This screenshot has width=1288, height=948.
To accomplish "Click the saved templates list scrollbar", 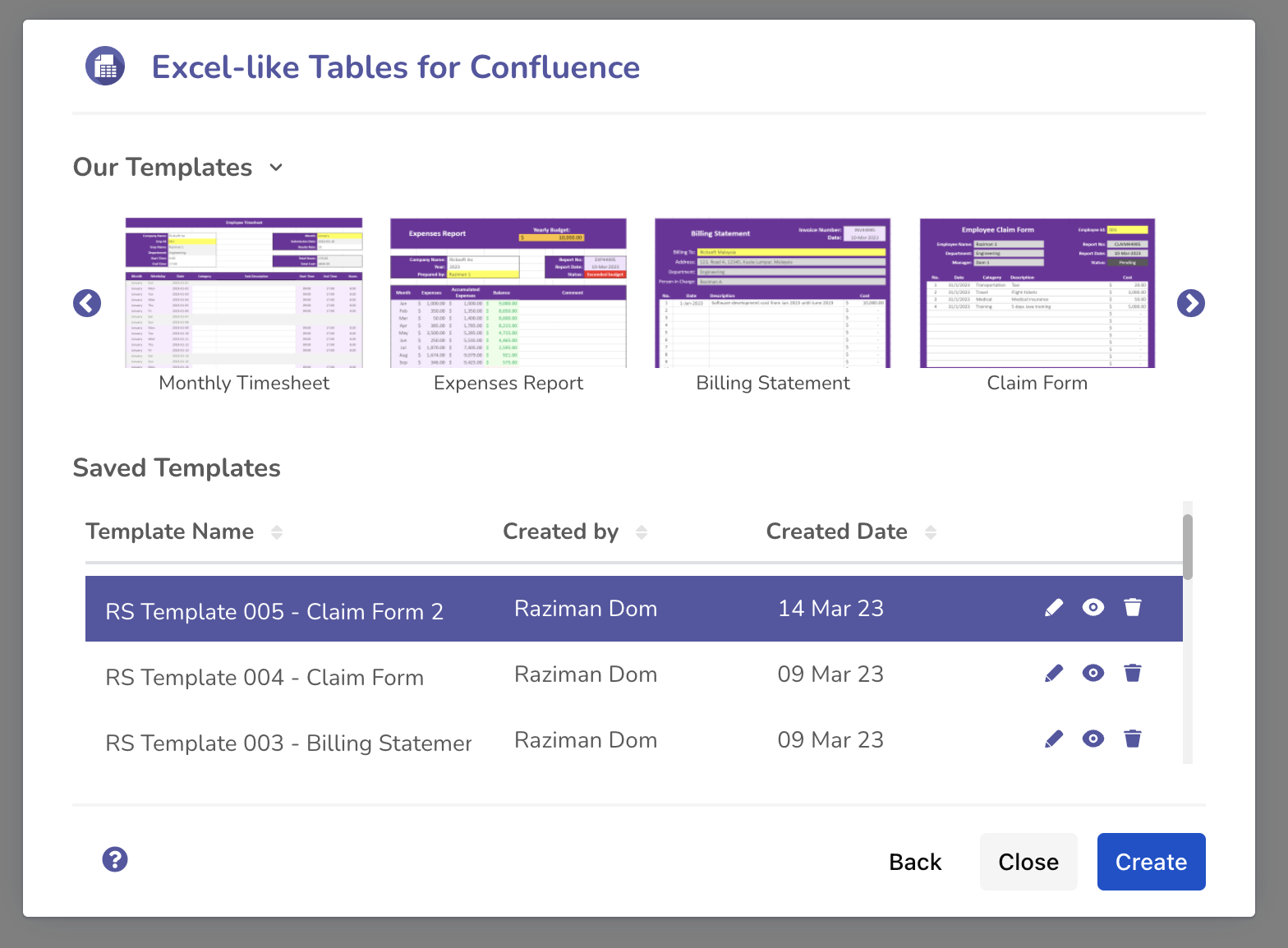I will (1188, 547).
